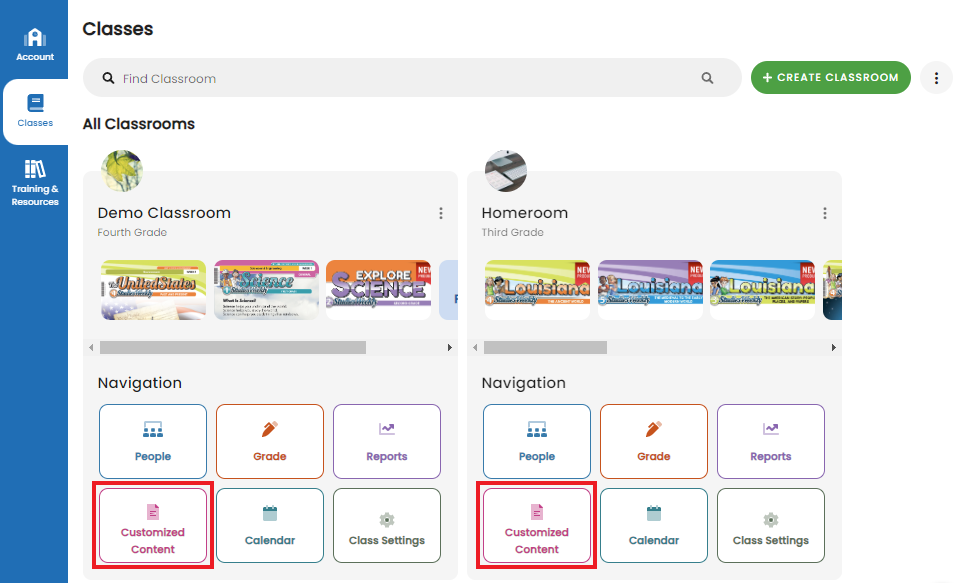Viewport: 963px width, 583px height.
Task: Open the page-level overflow menu near Create Classroom
Action: (x=936, y=77)
